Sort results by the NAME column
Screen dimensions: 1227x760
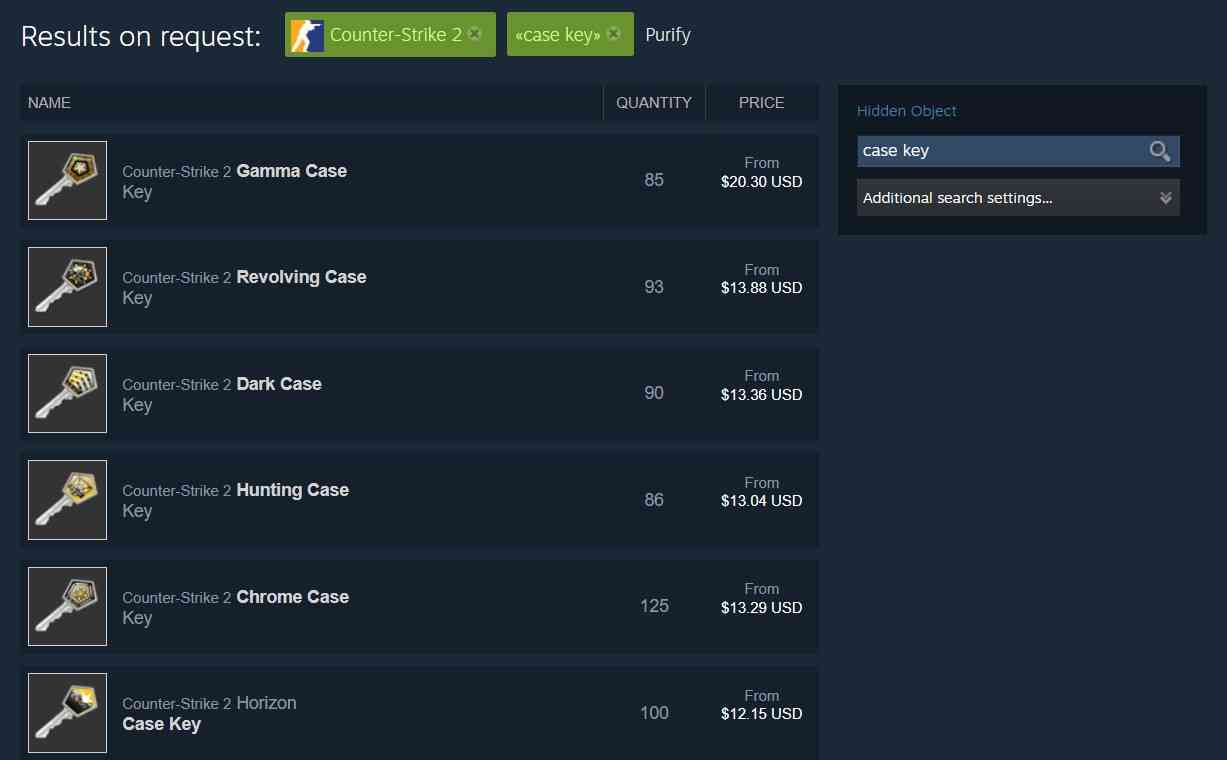[x=49, y=102]
